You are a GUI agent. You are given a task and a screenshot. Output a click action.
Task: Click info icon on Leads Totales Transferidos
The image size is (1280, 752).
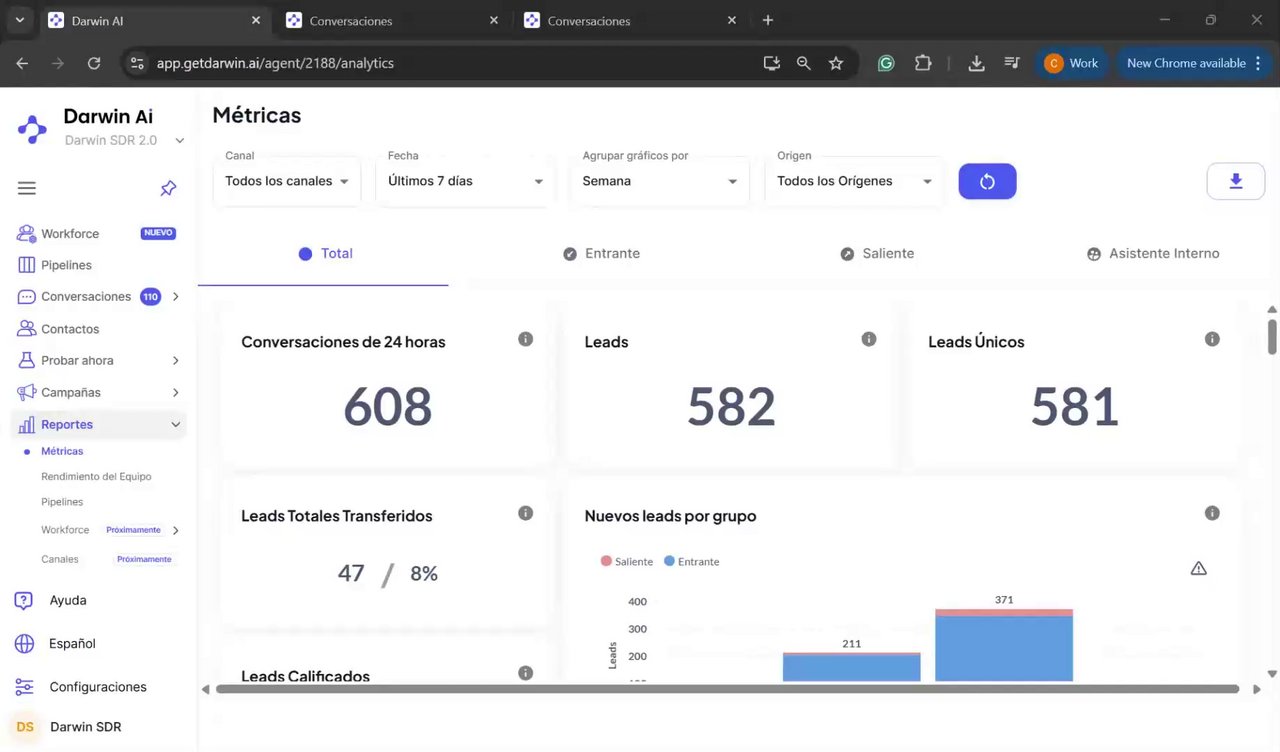tap(525, 513)
